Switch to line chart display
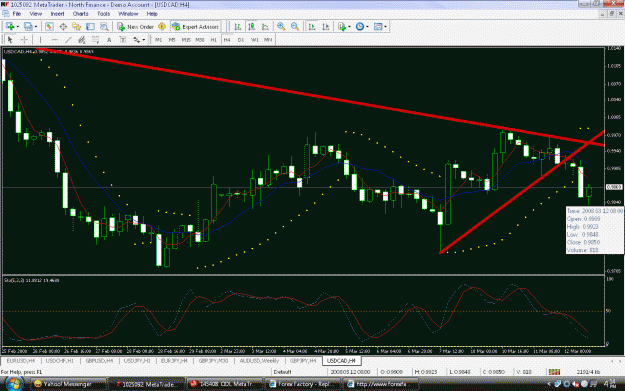 265,27
